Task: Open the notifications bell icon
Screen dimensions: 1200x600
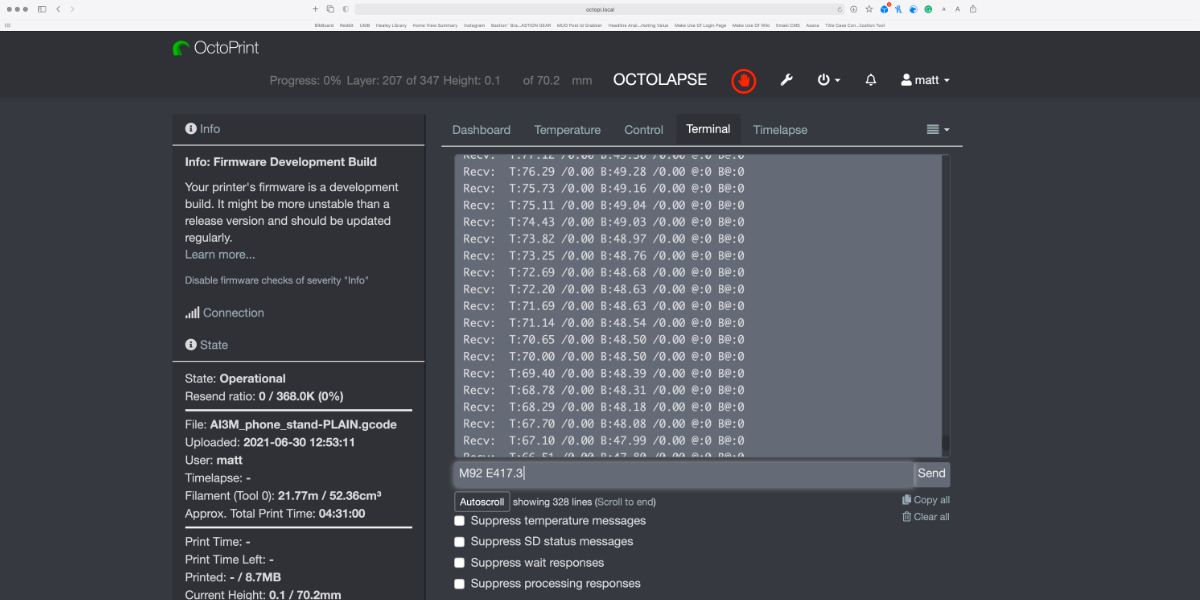Action: [x=869, y=80]
